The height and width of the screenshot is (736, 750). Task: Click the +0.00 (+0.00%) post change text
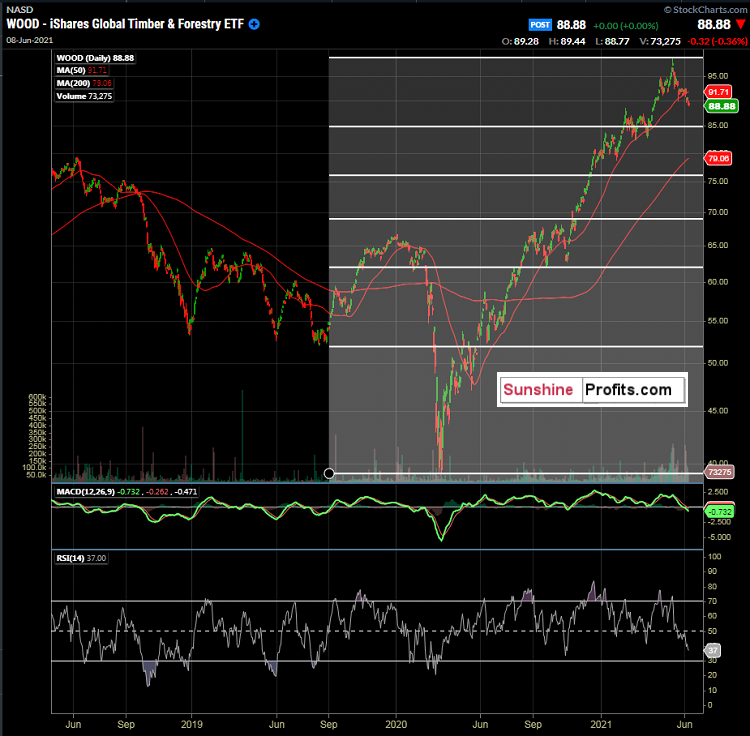point(626,26)
